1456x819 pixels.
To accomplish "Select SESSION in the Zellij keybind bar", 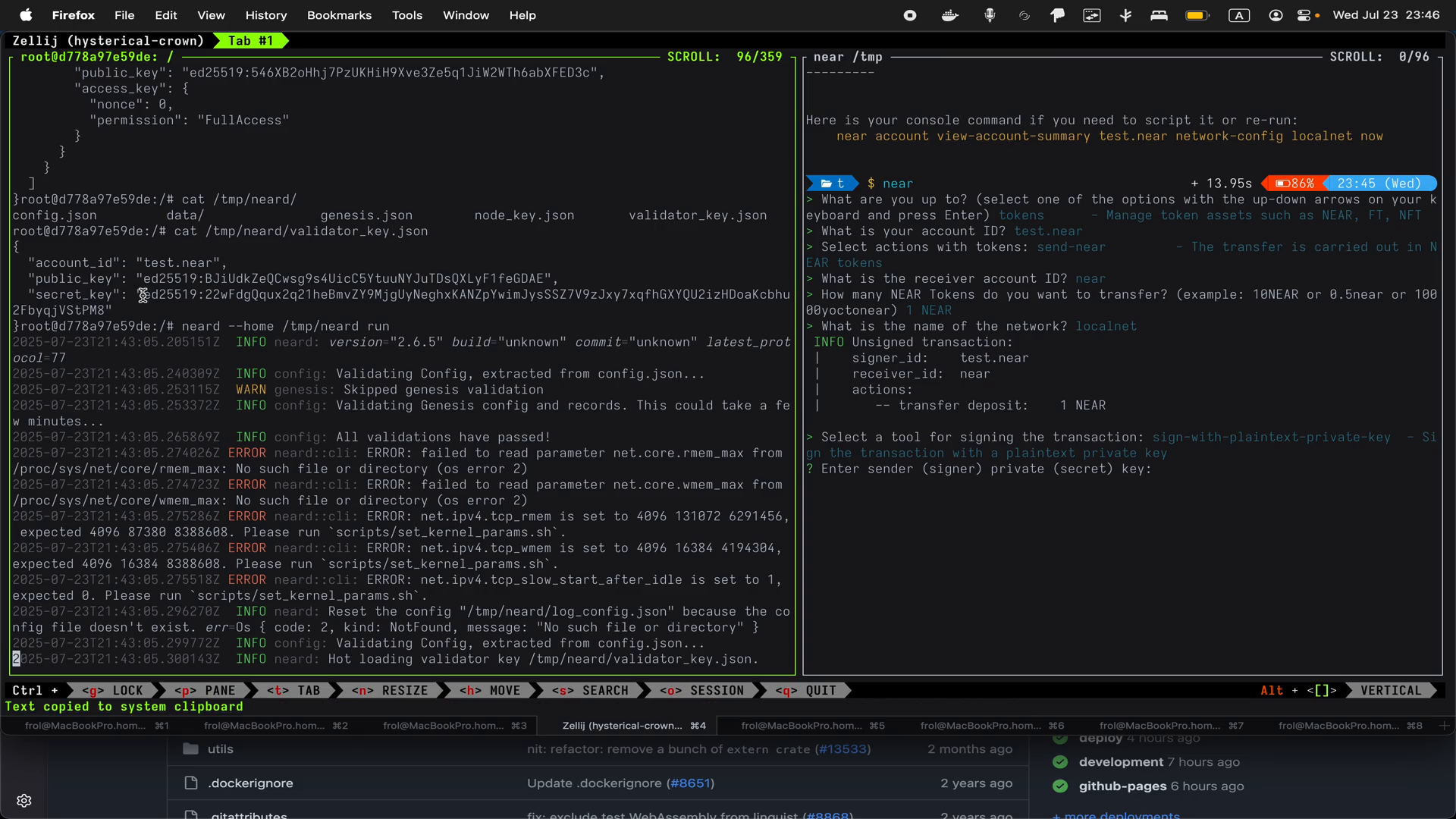I will (x=703, y=690).
